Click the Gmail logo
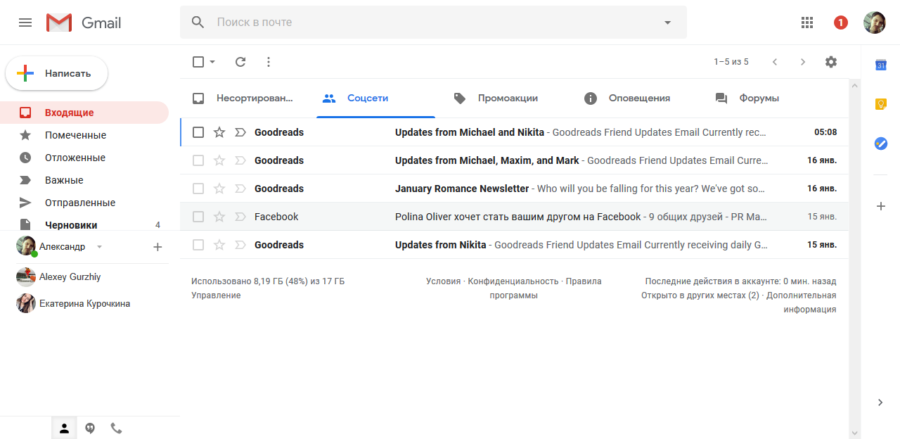 84,22
